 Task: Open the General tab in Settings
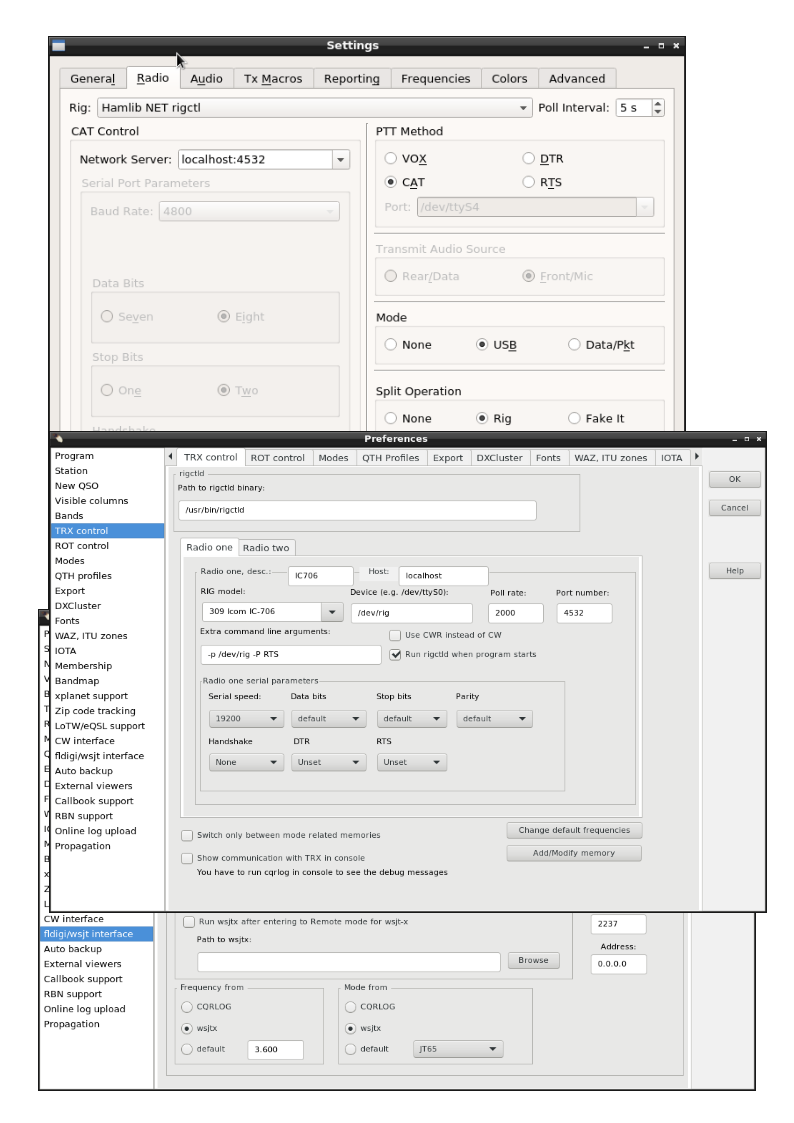pos(92,79)
